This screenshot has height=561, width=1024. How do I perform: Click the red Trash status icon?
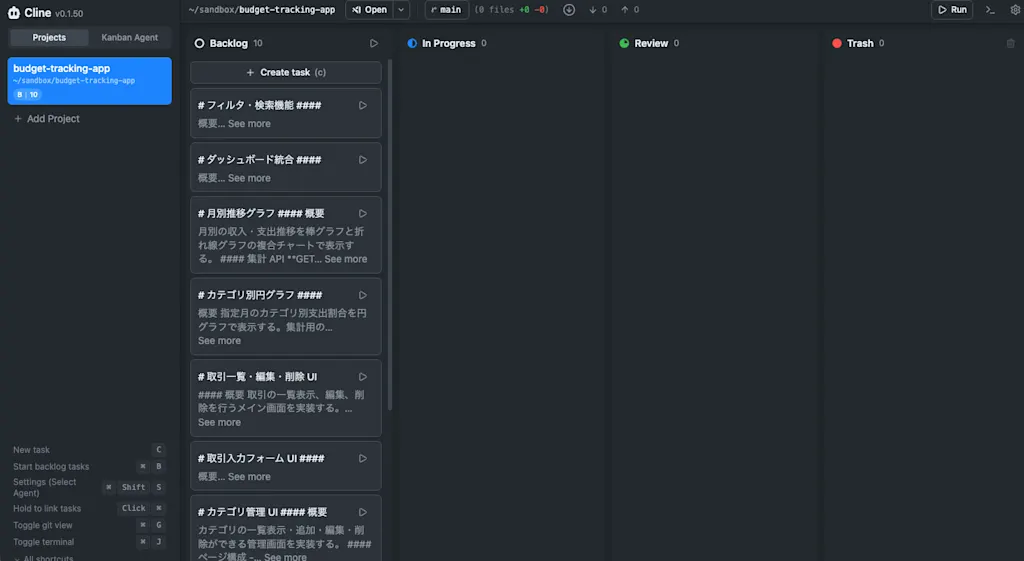click(837, 43)
